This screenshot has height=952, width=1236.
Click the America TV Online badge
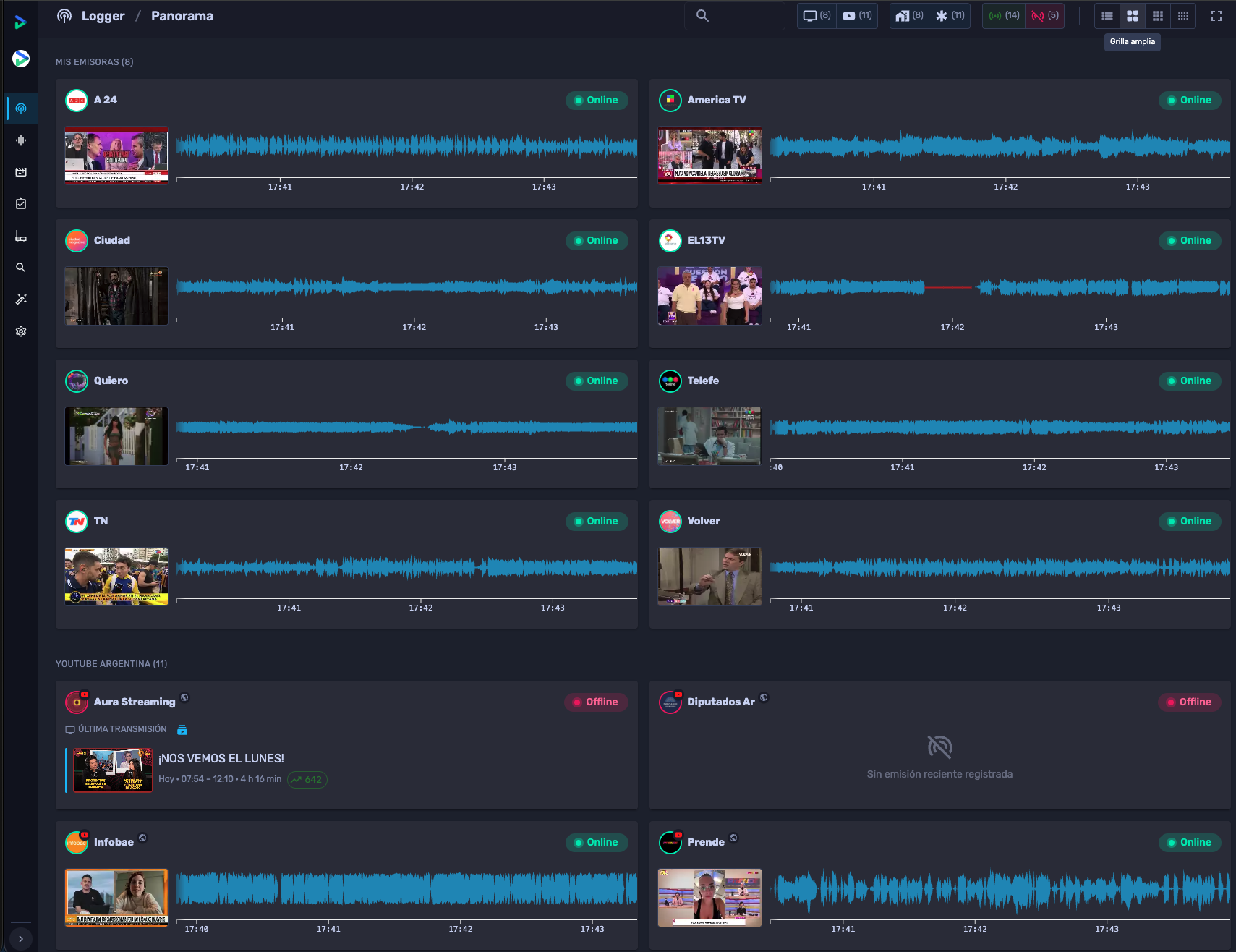pos(1190,101)
